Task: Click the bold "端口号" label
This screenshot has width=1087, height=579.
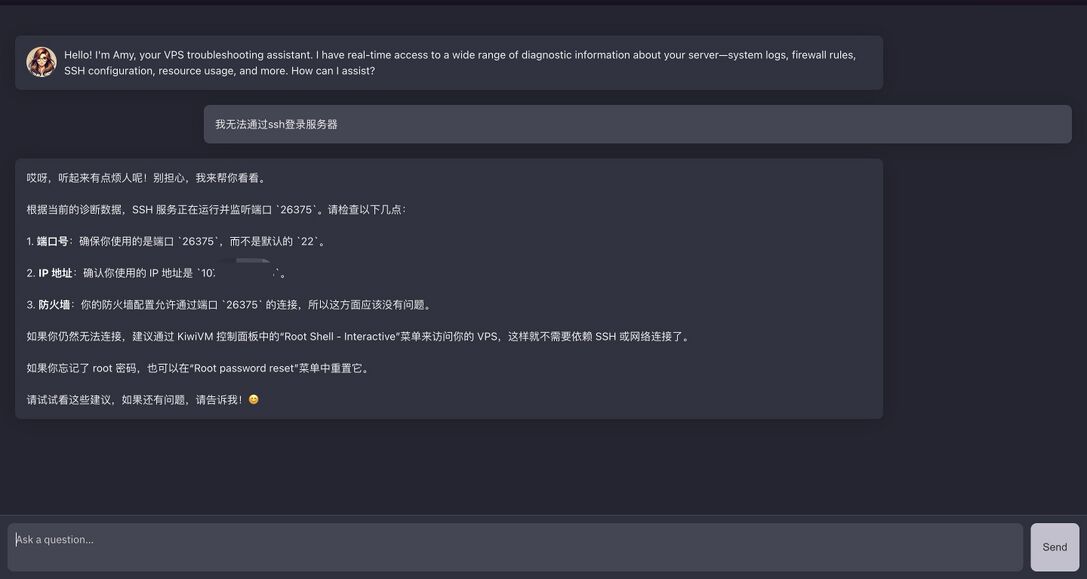Action: click(52, 242)
